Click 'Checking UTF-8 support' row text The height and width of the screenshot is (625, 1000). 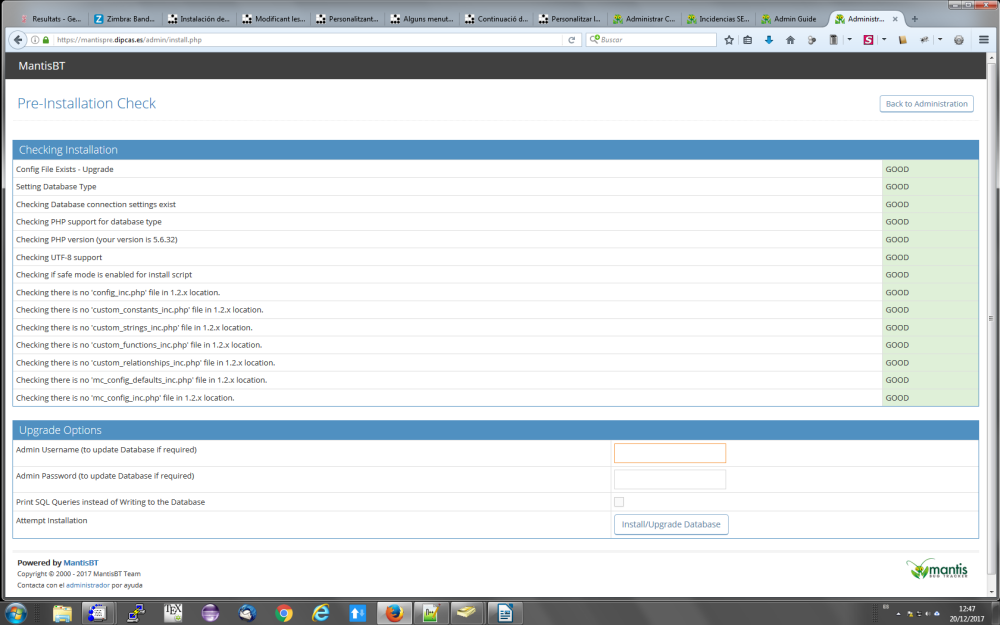pyautogui.click(x=59, y=257)
